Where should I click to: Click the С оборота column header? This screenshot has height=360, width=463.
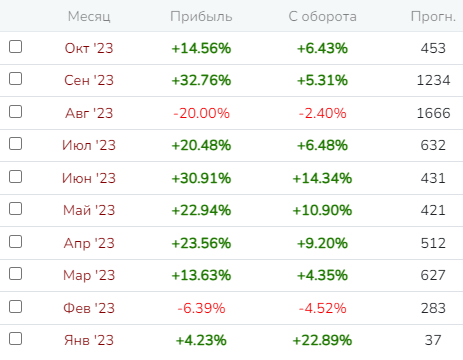[x=322, y=16]
